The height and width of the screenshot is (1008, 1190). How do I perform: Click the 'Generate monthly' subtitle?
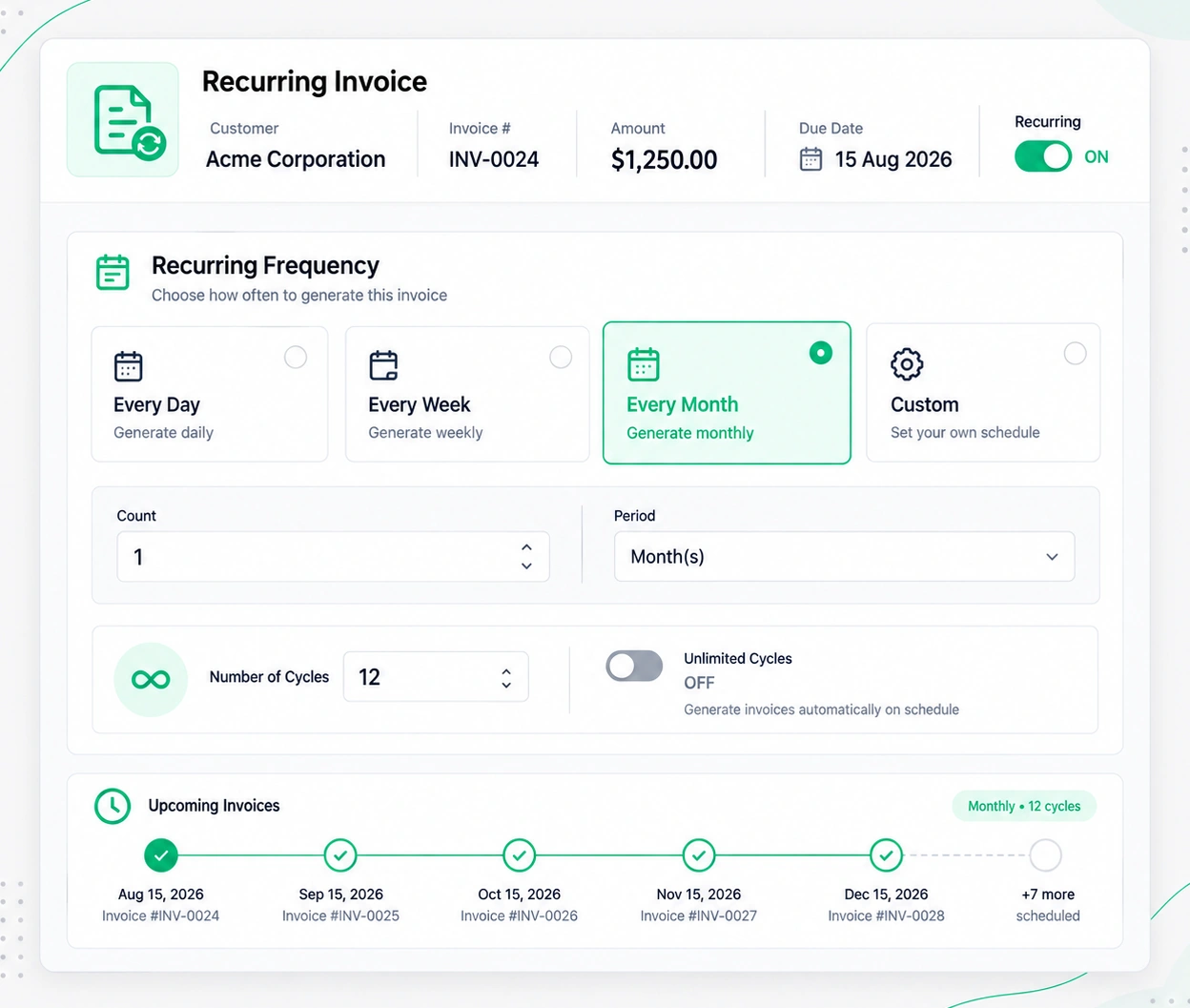point(690,433)
